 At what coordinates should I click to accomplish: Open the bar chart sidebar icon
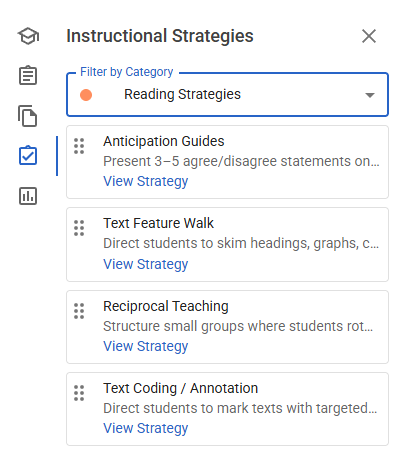point(28,196)
